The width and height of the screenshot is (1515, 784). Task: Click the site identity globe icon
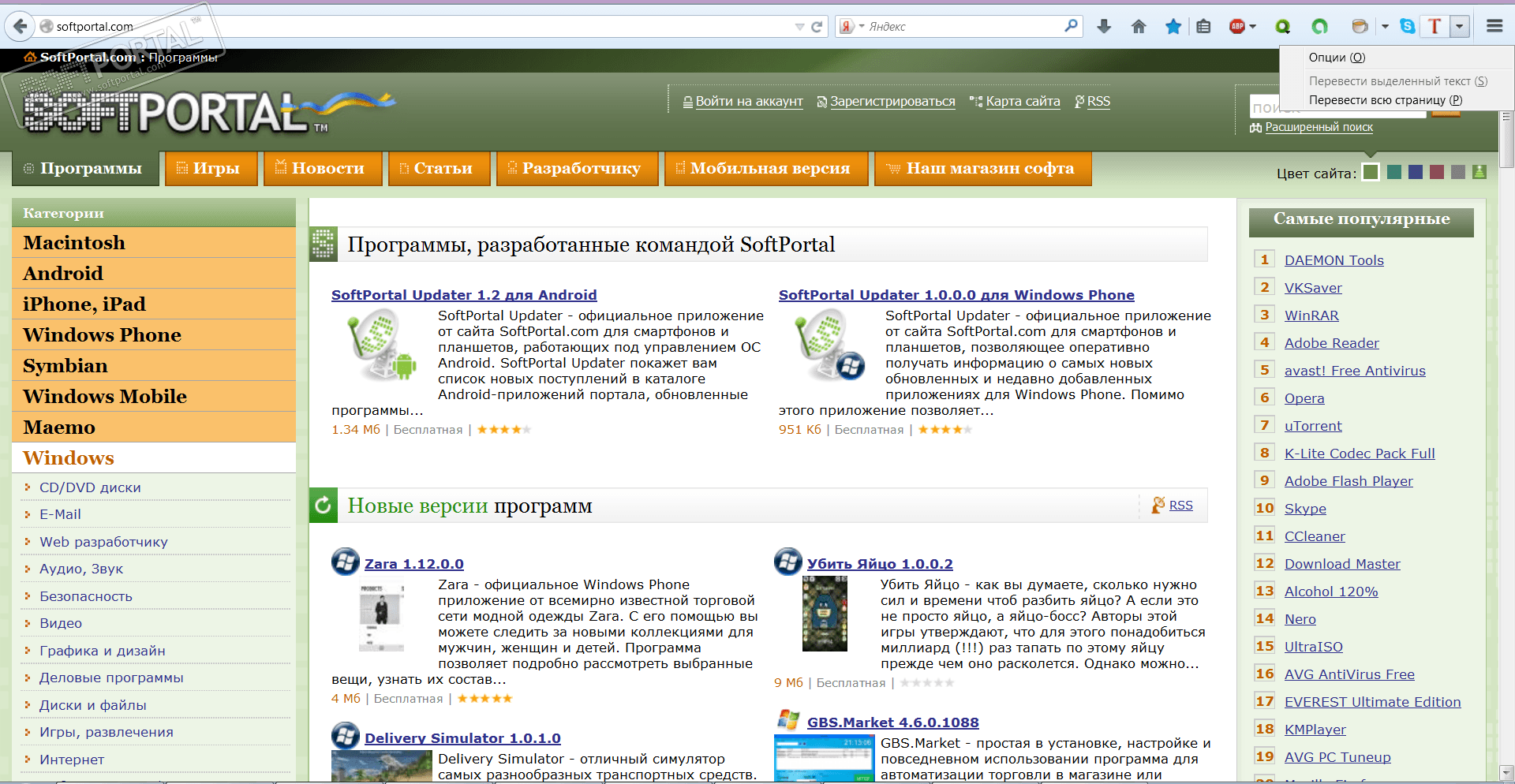(47, 26)
